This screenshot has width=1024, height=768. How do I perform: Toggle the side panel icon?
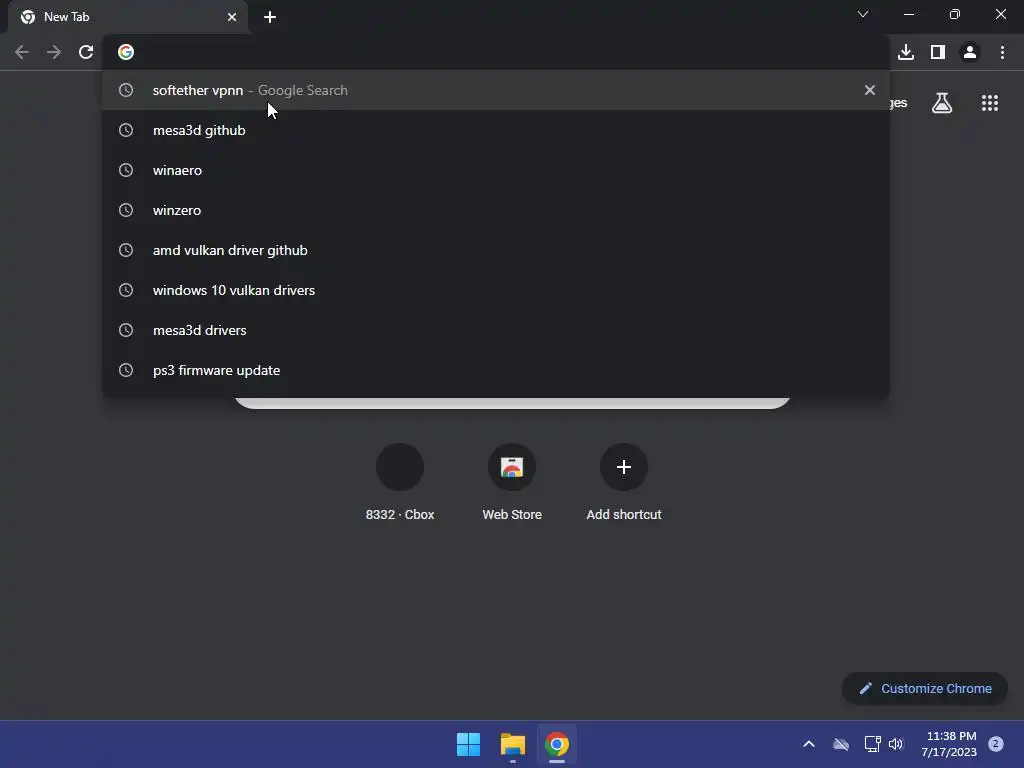click(x=938, y=52)
